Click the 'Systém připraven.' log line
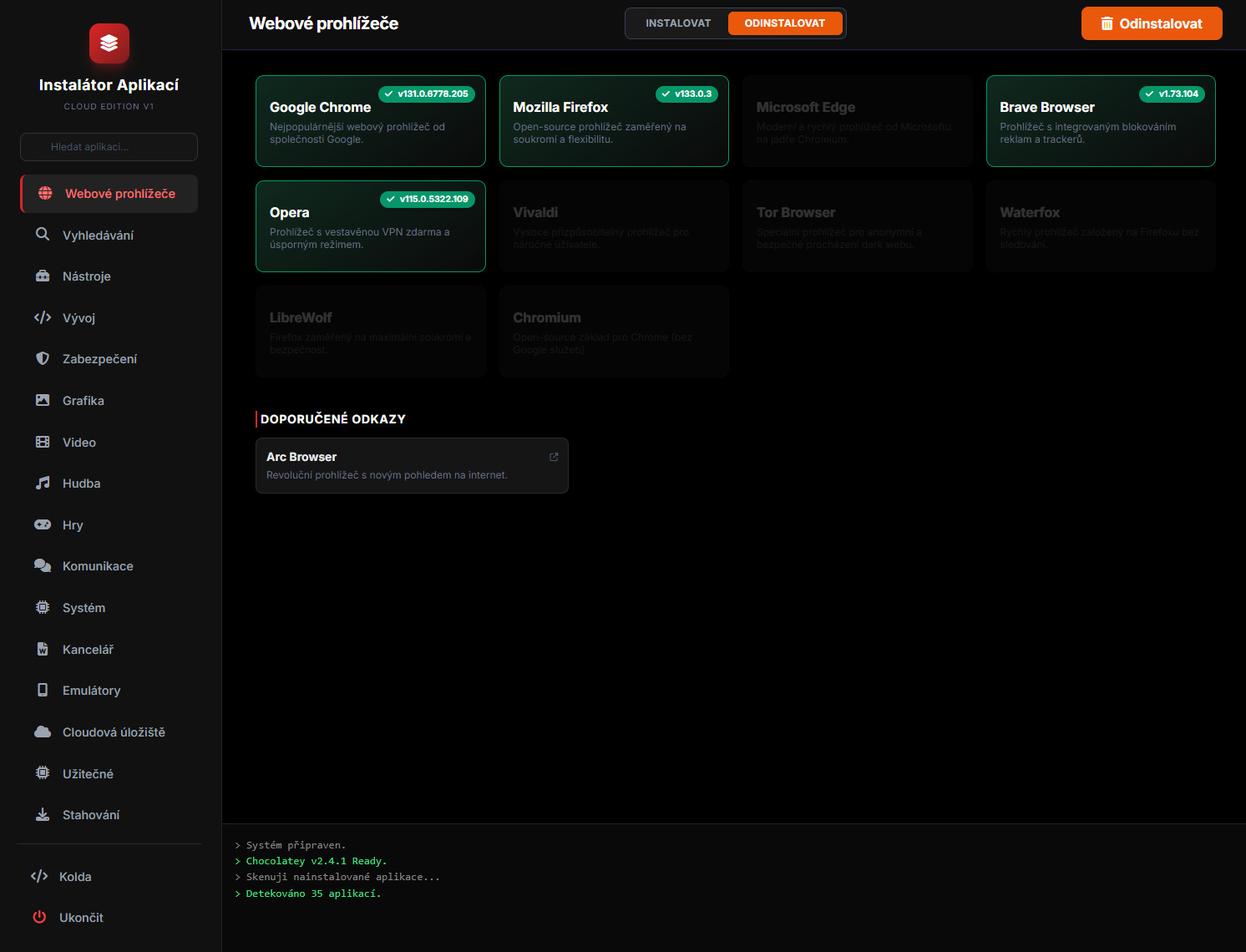This screenshot has width=1246, height=952. point(291,845)
